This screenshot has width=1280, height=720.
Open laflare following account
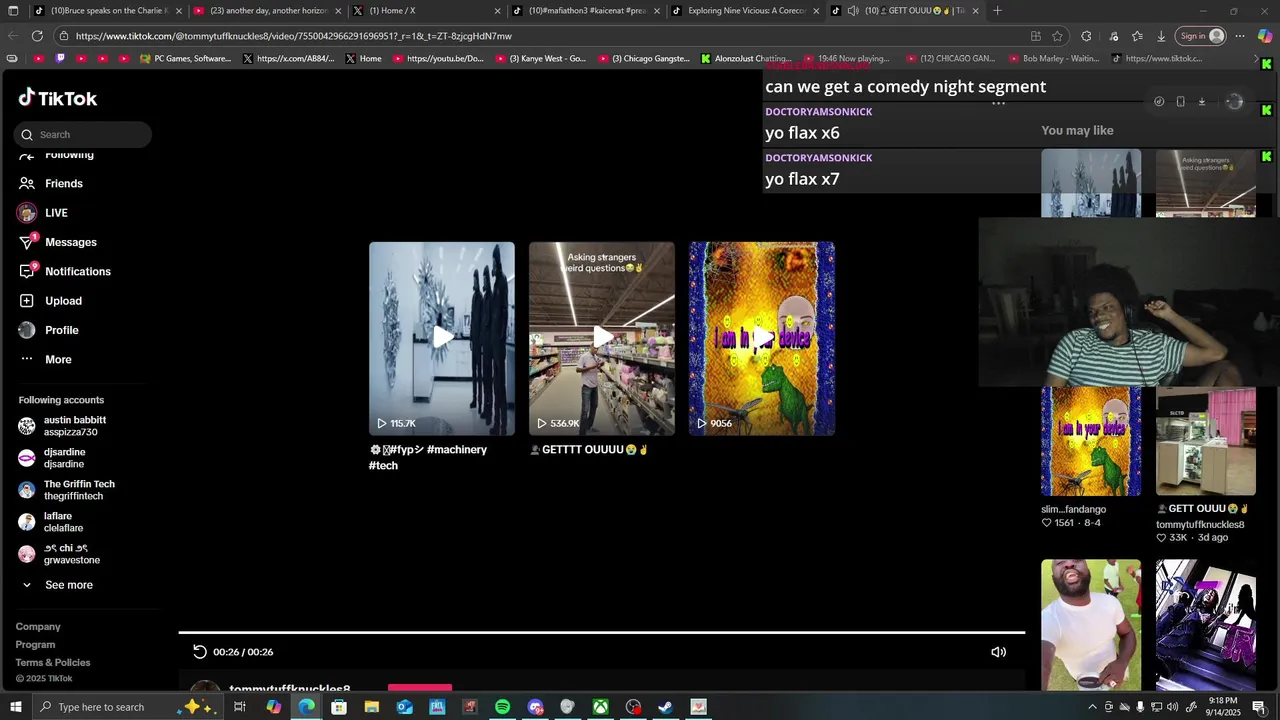coord(51,522)
